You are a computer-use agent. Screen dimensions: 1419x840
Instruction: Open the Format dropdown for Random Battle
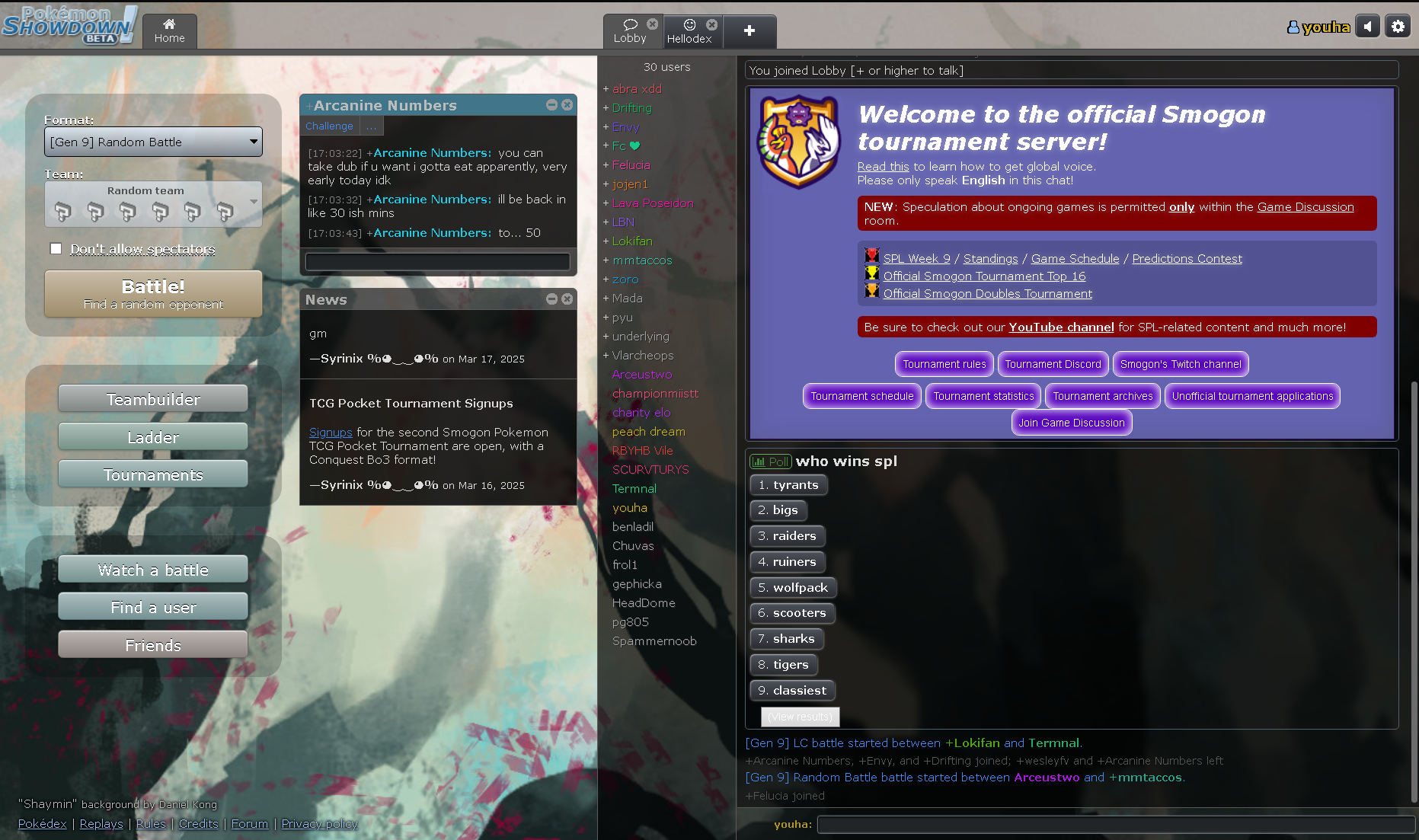[153, 142]
